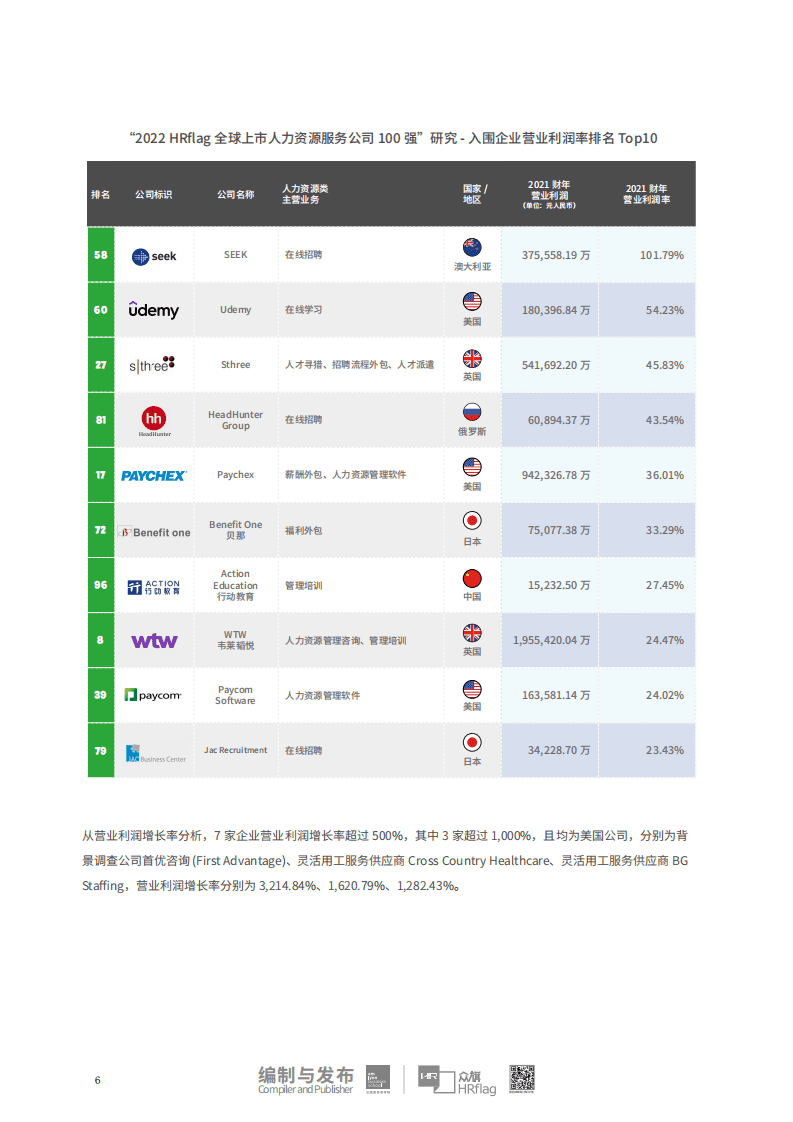Click green rank badge 60

(x=101, y=310)
